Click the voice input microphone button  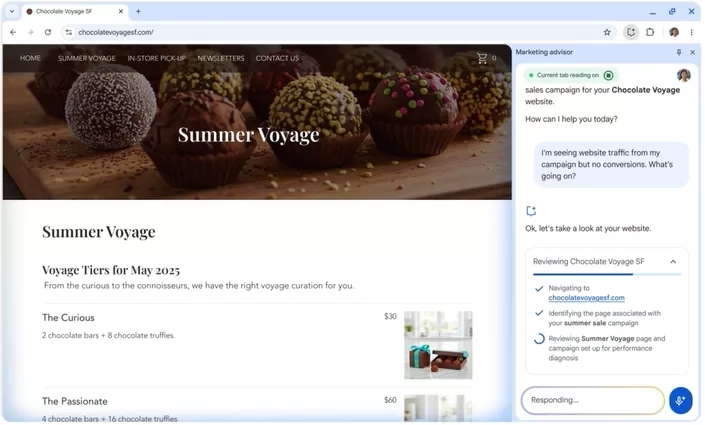[x=680, y=401]
